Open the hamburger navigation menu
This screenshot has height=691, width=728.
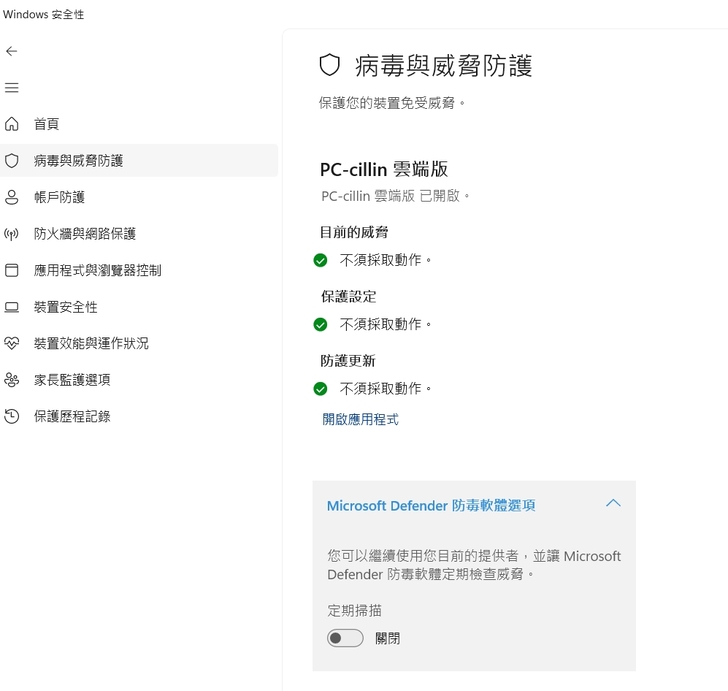(x=12, y=88)
